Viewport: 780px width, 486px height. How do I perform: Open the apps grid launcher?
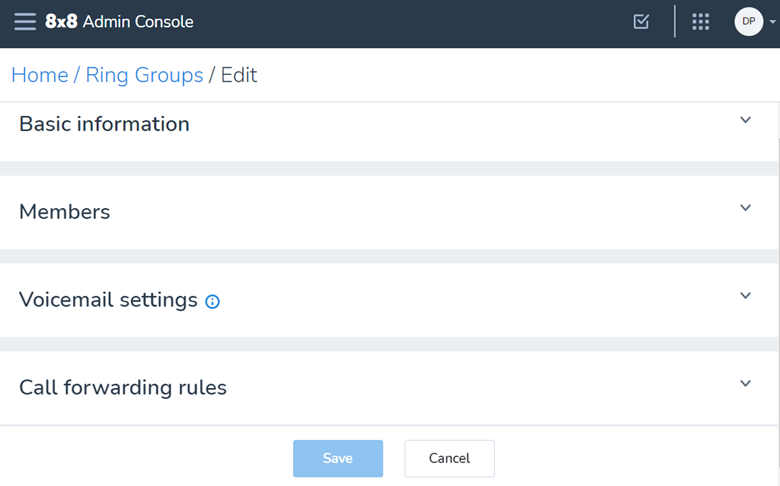point(701,21)
